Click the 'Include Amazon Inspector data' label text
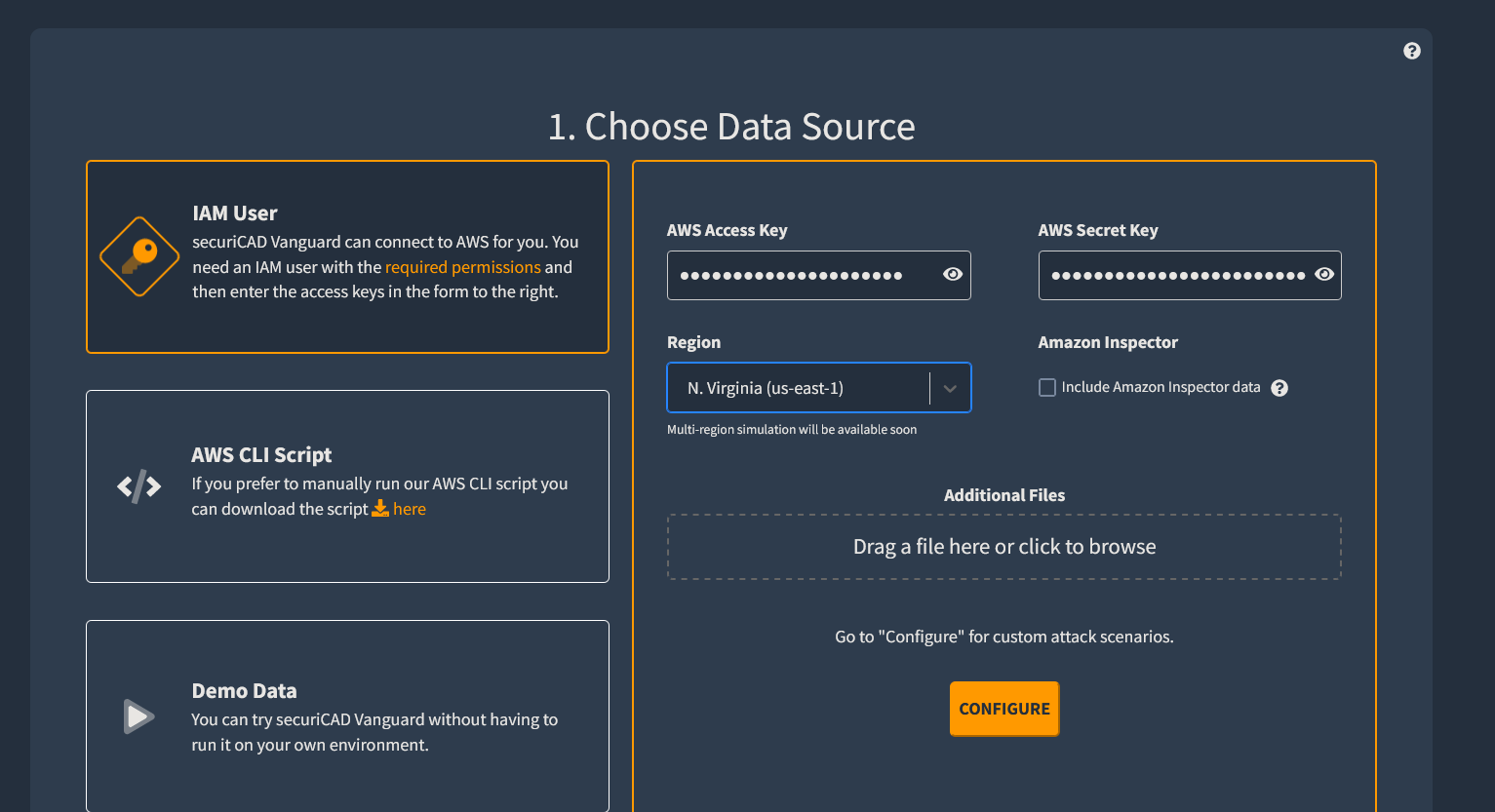 pos(1161,387)
